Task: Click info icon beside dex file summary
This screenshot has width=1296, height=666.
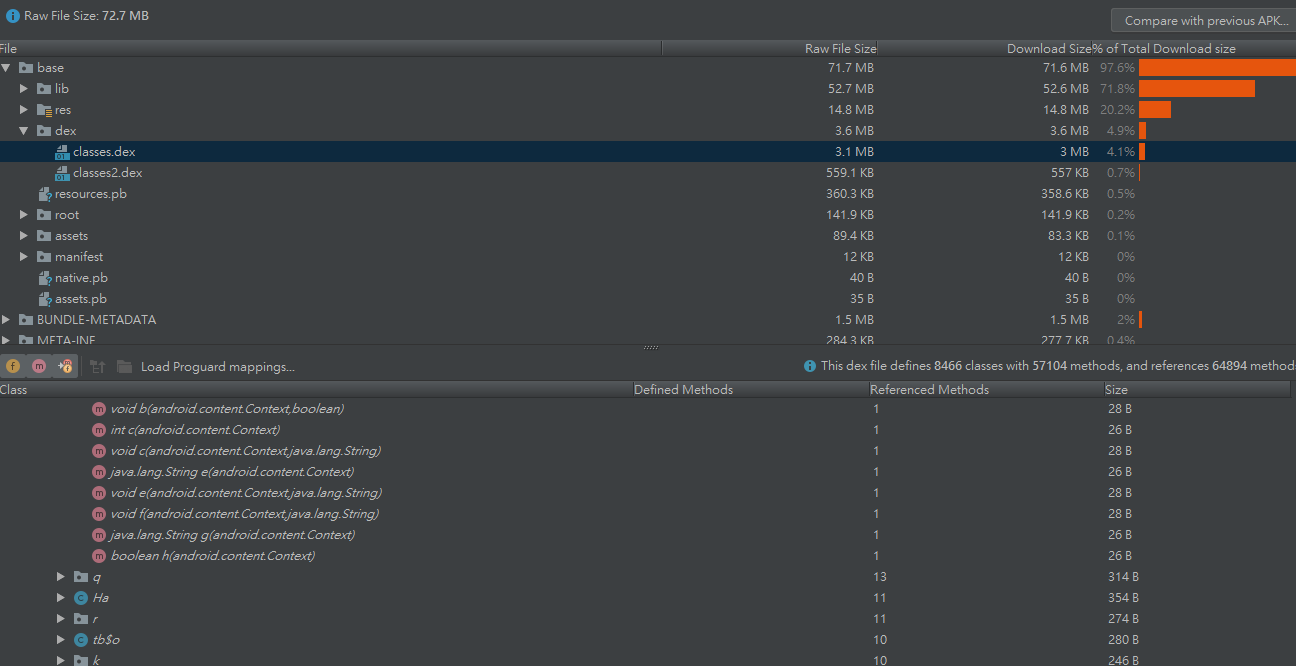Action: click(x=810, y=366)
